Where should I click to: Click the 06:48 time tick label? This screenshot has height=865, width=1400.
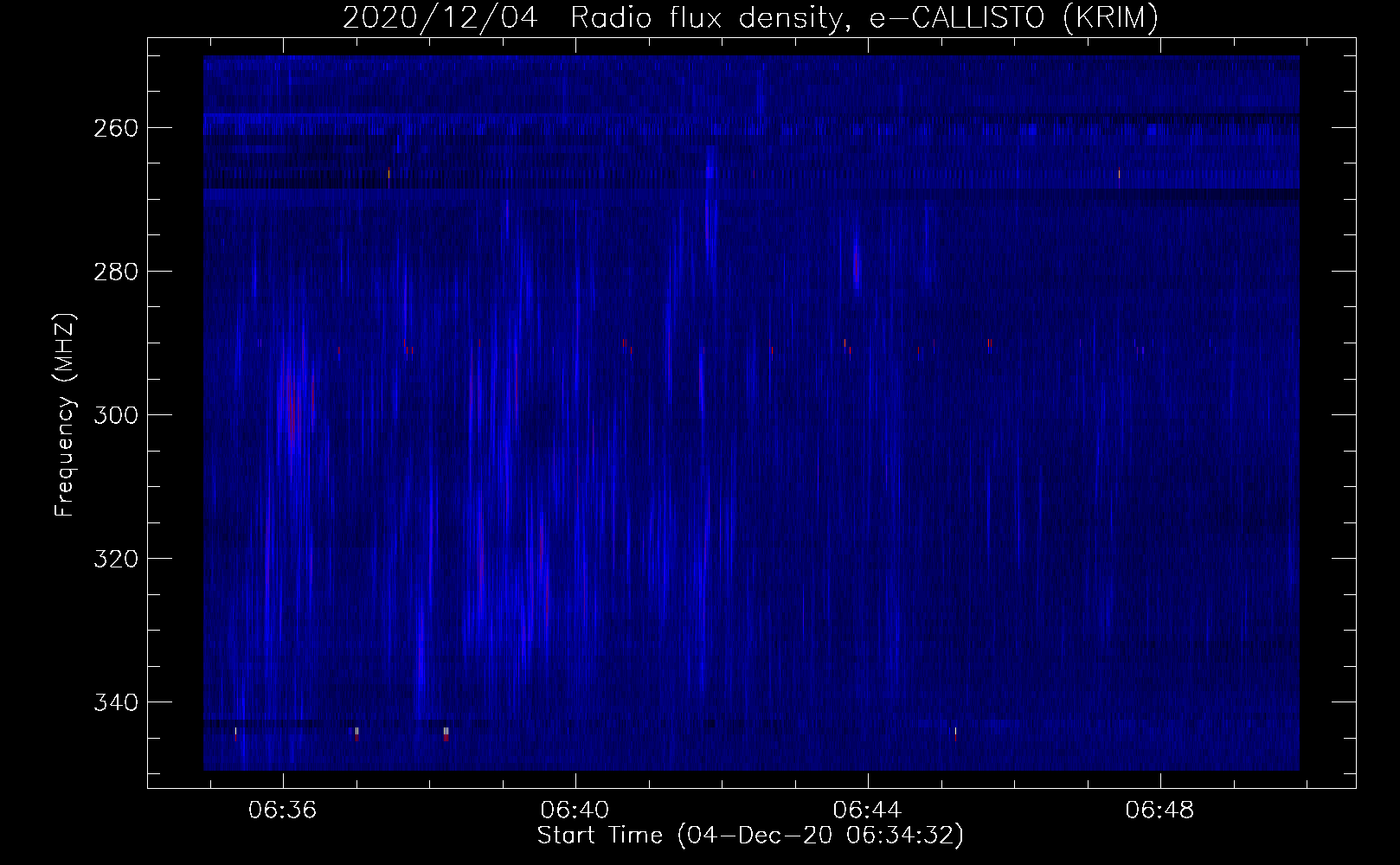(1159, 811)
